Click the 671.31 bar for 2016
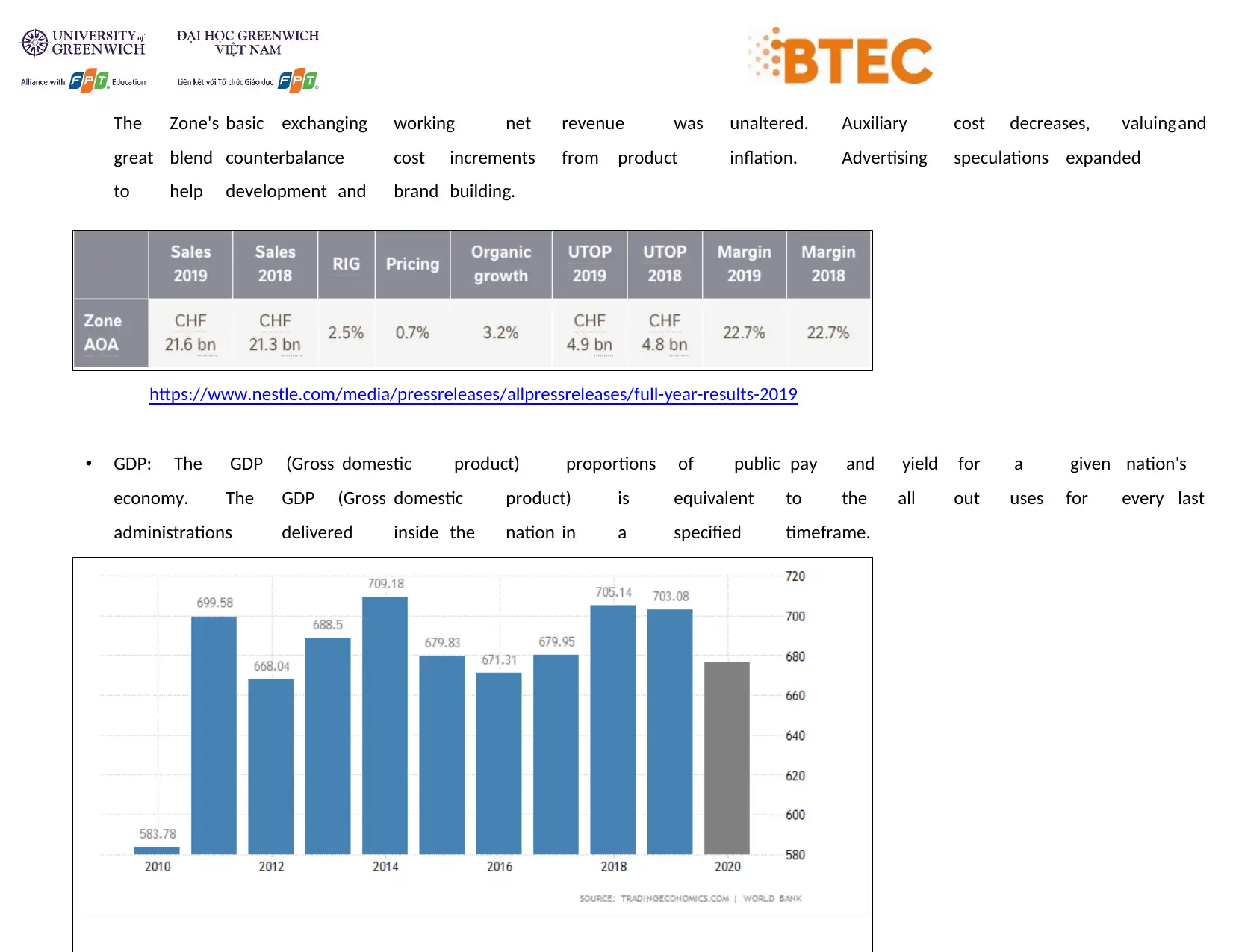The image size is (1233, 952). pos(499,763)
